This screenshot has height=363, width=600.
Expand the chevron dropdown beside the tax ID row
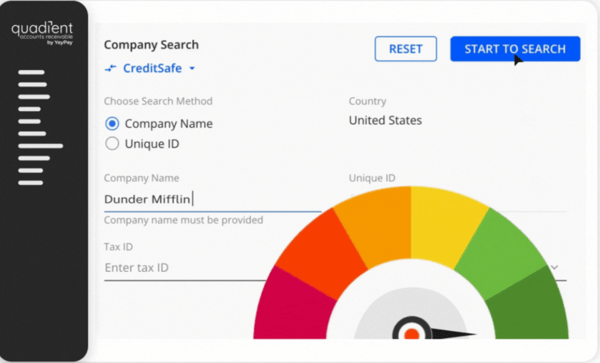(554, 267)
